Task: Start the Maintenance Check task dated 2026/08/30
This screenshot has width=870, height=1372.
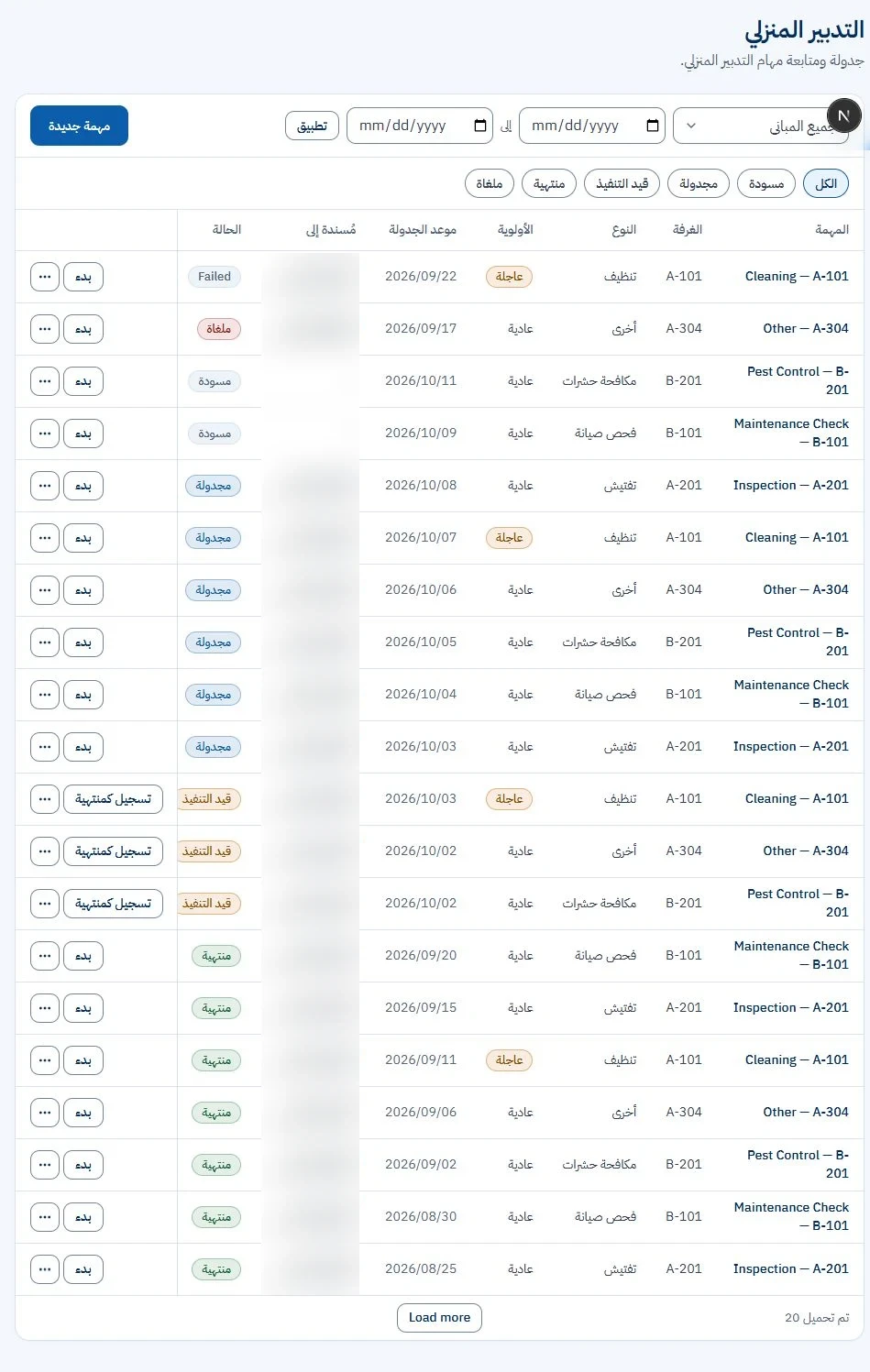Action: coord(83,1217)
